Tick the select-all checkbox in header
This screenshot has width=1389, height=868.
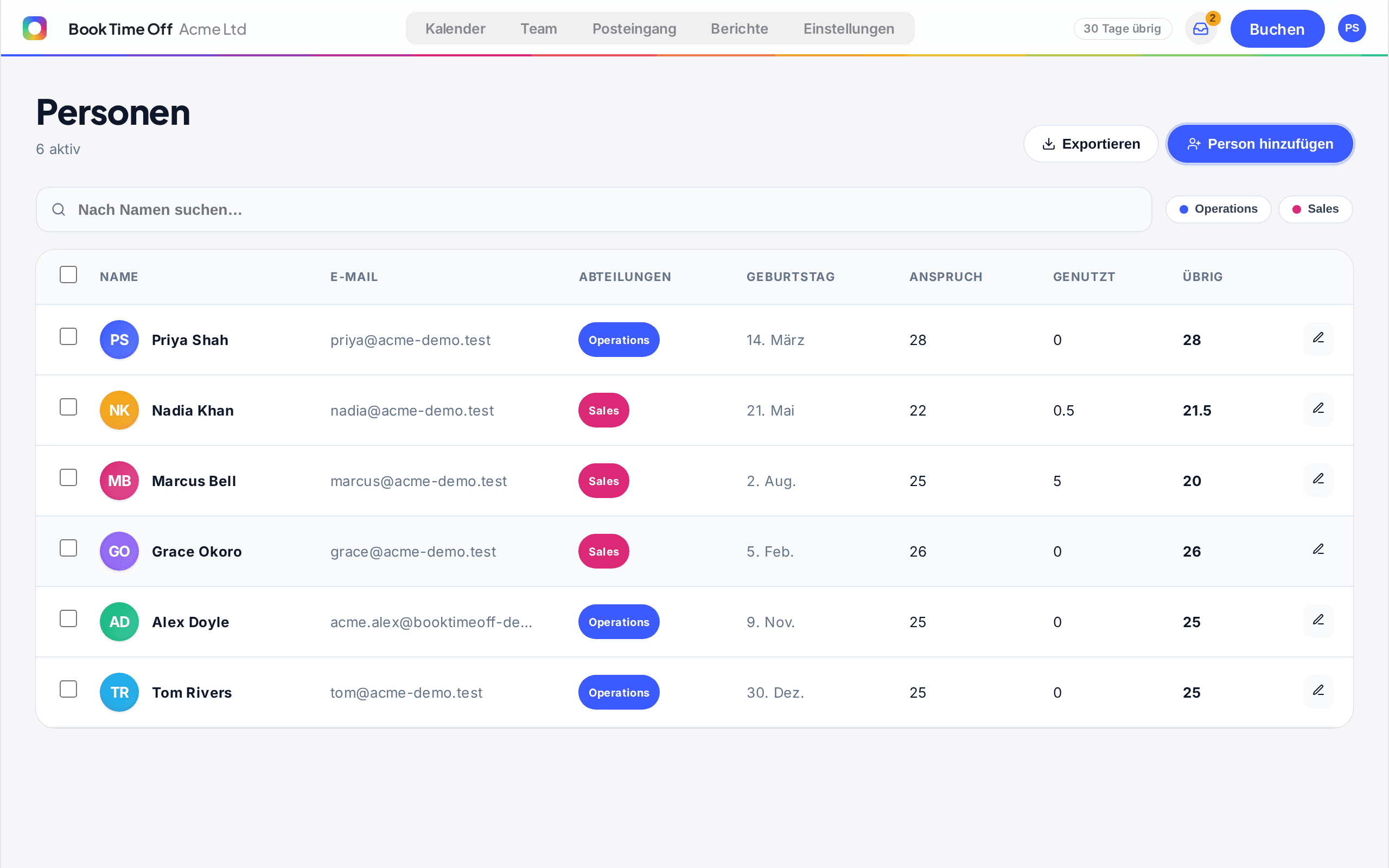68,275
